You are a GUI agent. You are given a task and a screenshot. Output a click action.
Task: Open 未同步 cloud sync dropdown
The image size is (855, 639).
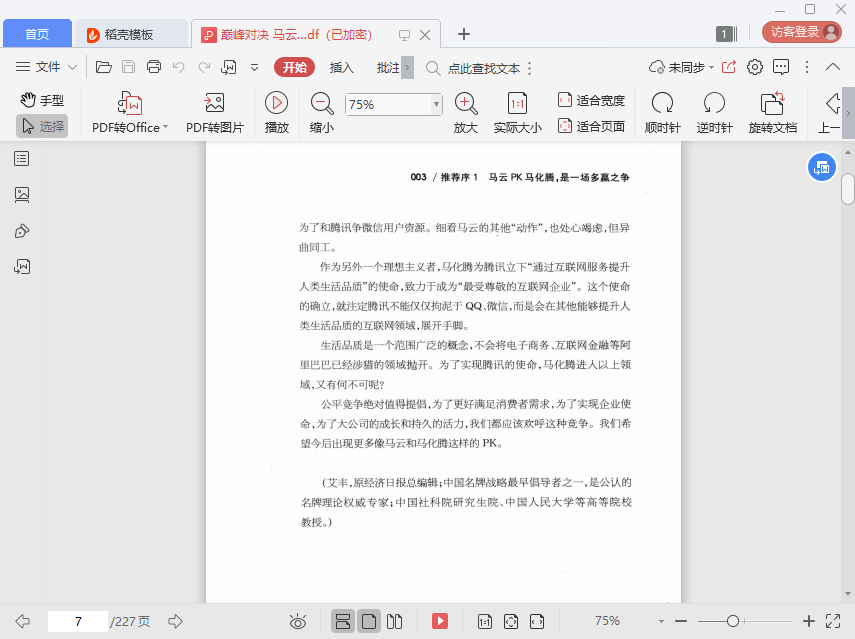682,67
